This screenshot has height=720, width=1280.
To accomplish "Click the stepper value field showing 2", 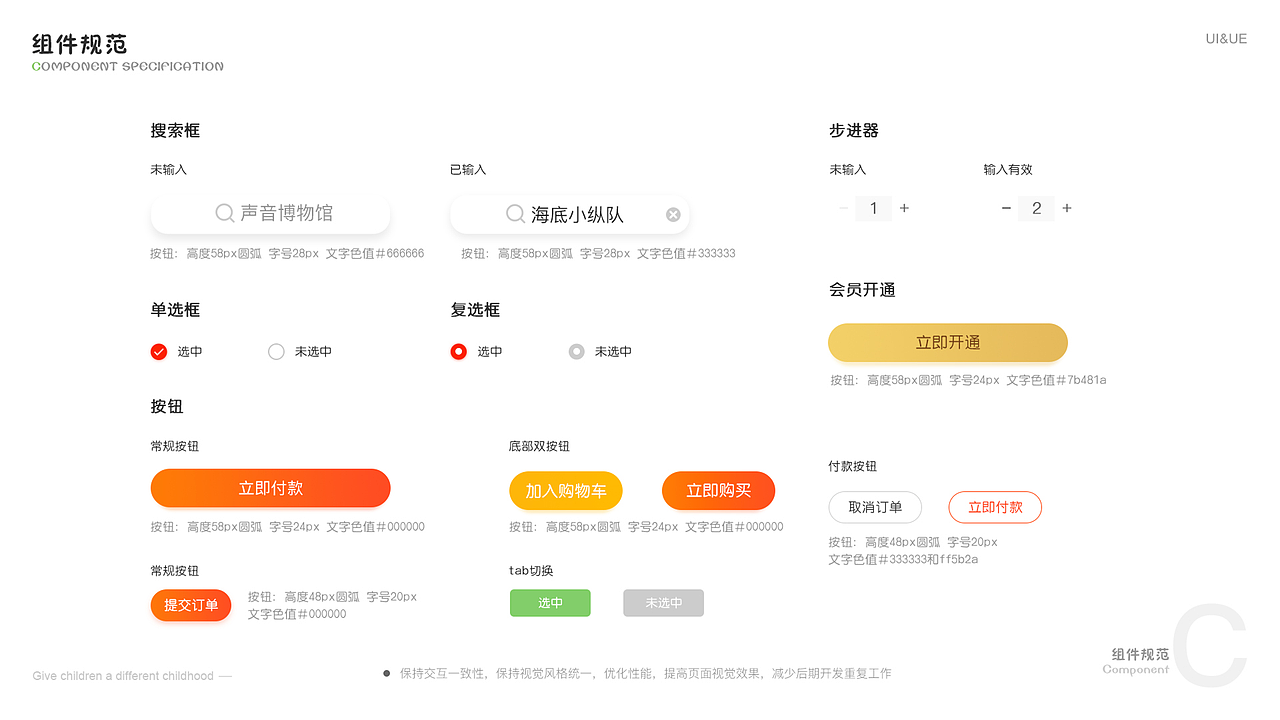I will [1036, 208].
